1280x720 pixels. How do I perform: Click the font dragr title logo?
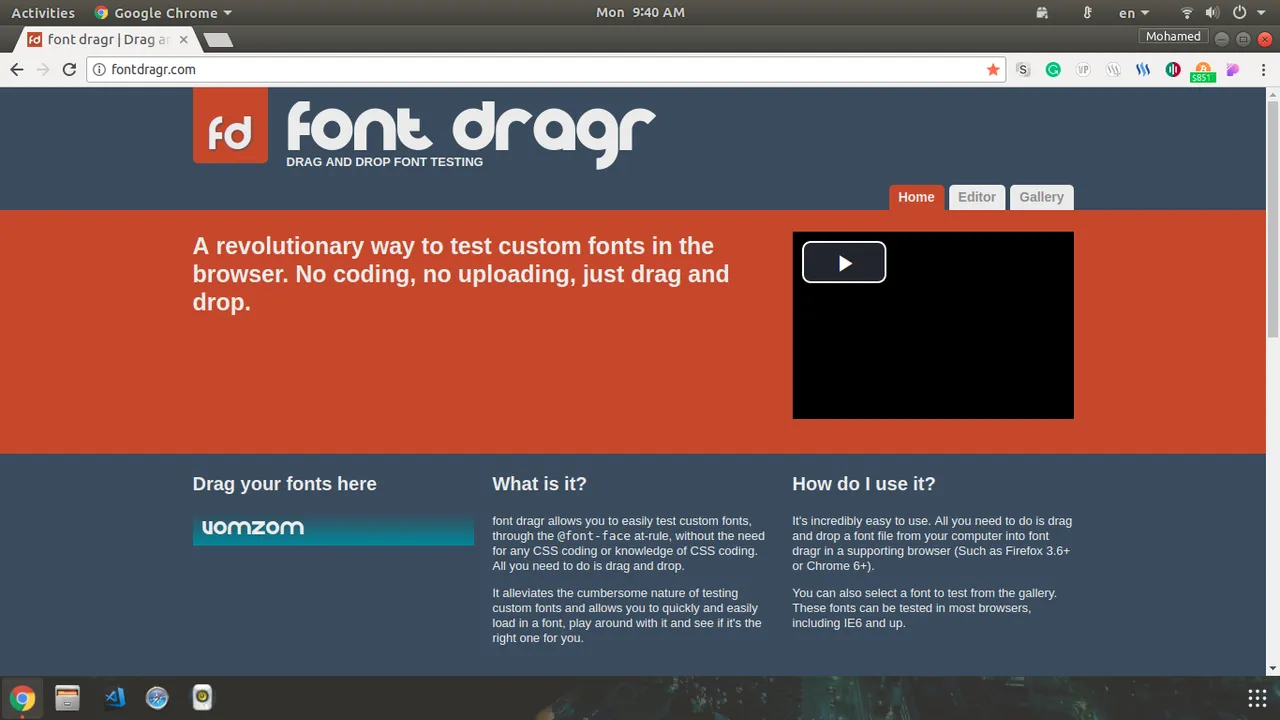pos(471,135)
